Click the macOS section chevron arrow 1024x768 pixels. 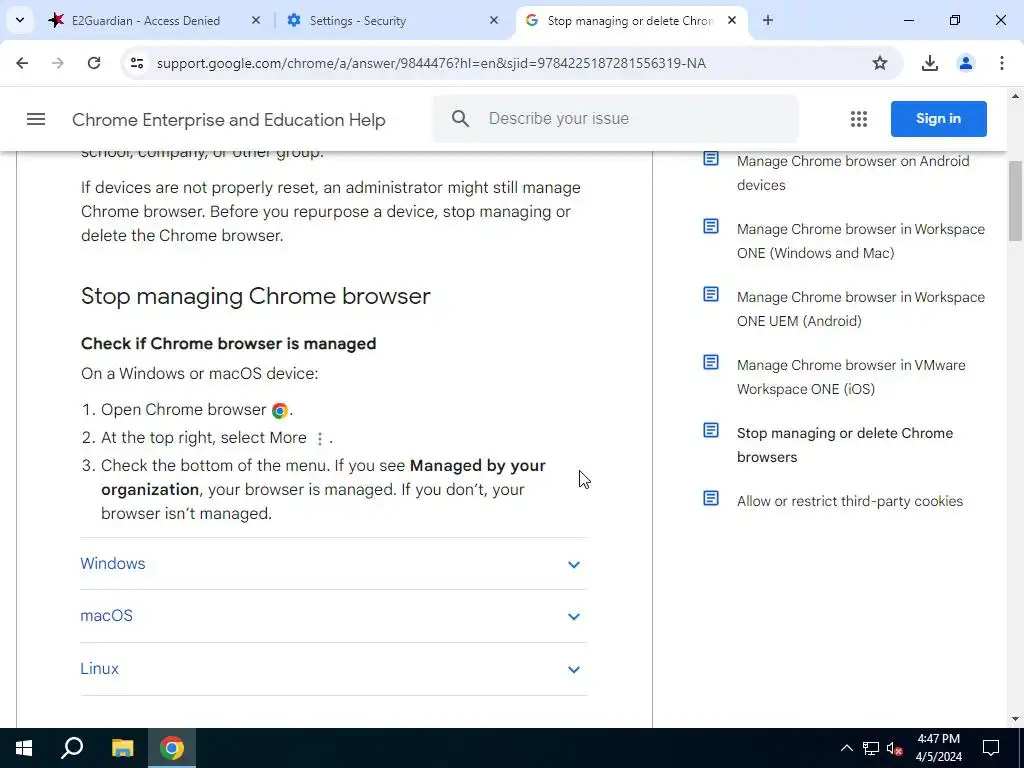pos(573,616)
